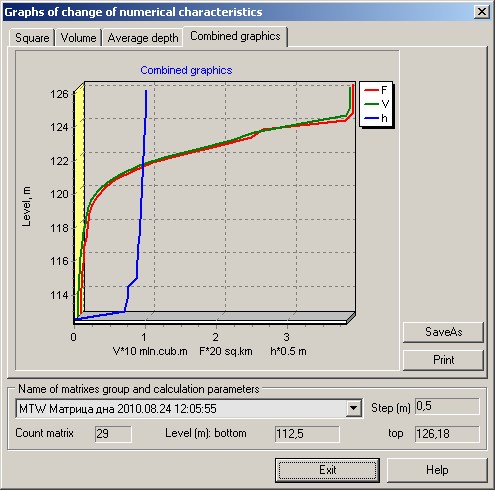Click the blue Combined graphics chart title

click(x=186, y=70)
